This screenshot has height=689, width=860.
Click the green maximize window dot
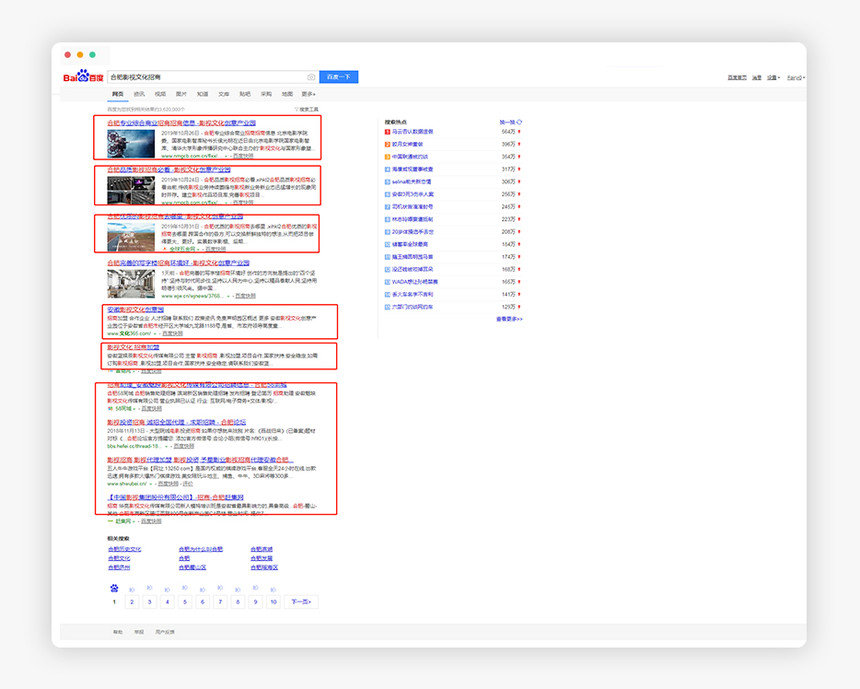click(92, 55)
